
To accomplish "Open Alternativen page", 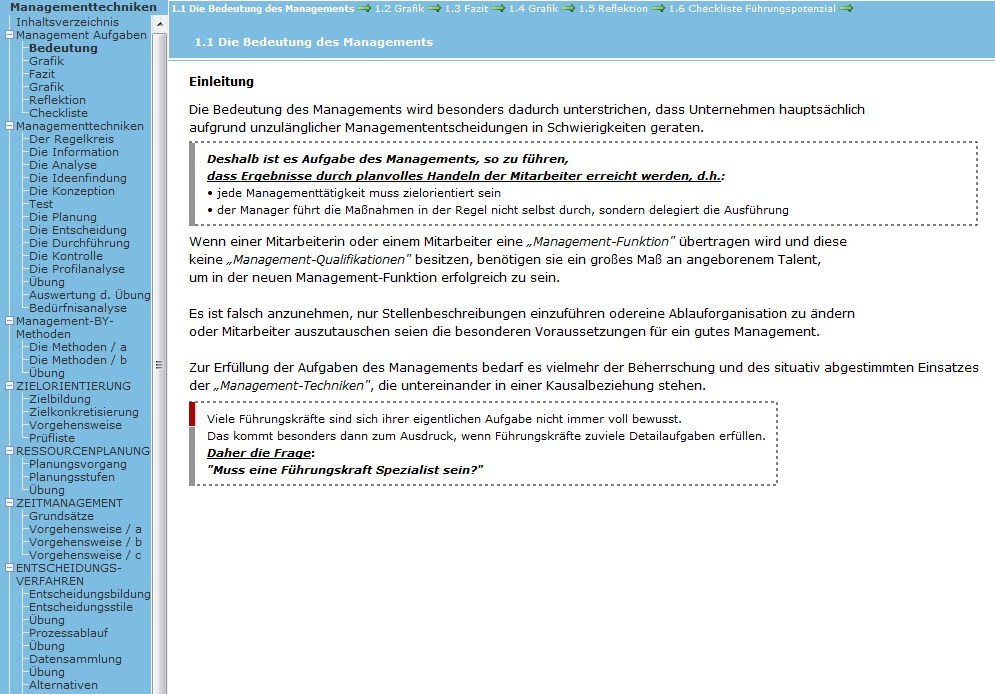I will 63,685.
